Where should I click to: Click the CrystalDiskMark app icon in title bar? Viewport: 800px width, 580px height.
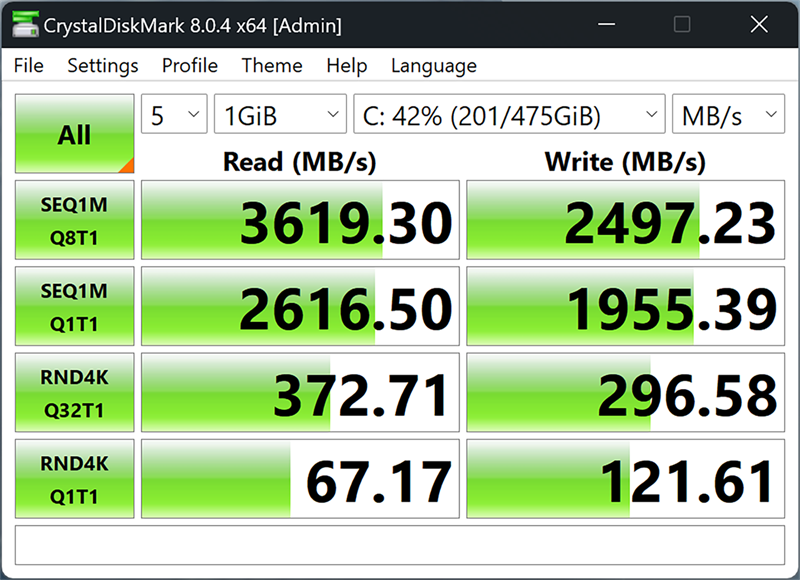pos(26,24)
